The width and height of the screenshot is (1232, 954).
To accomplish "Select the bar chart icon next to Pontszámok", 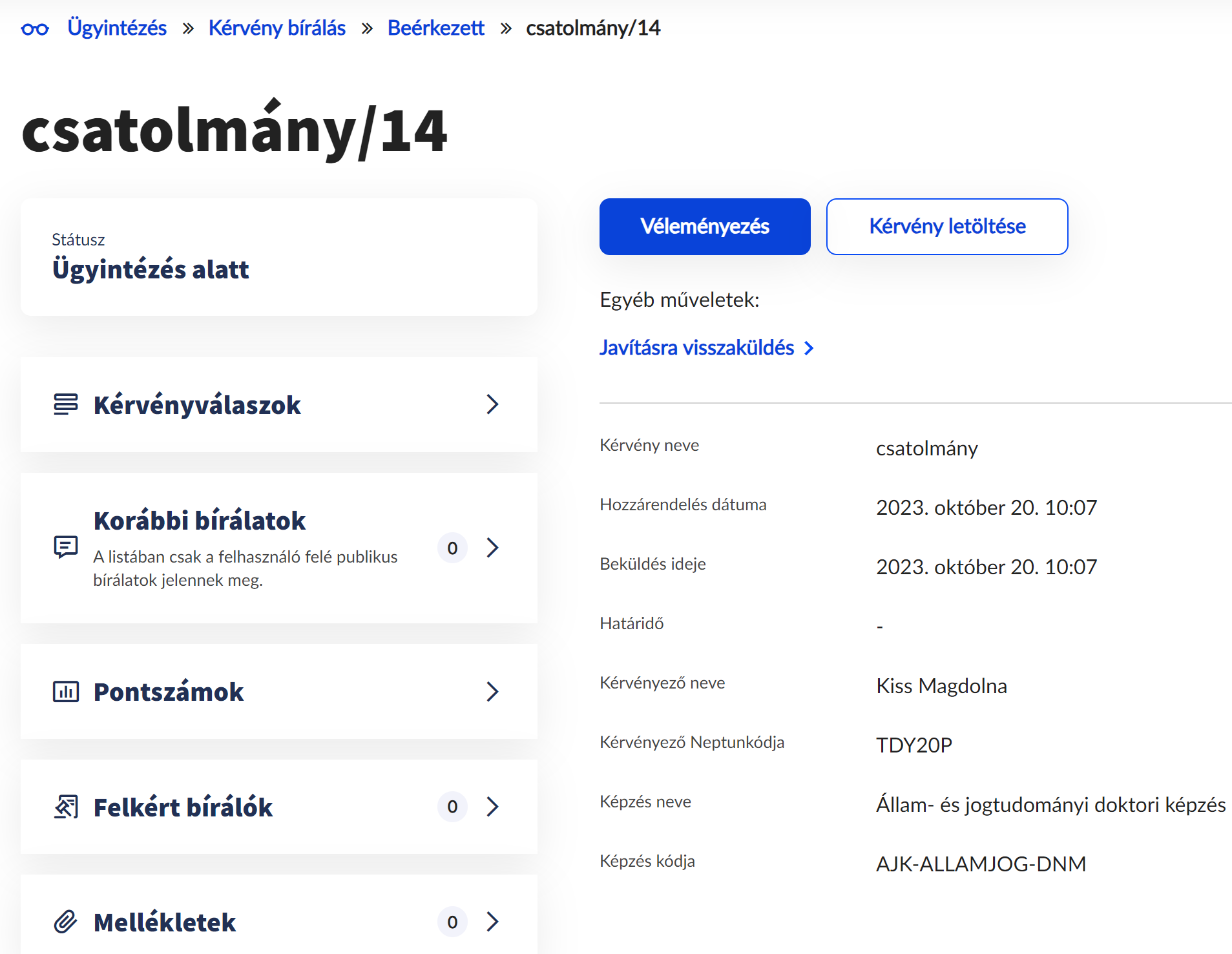I will pyautogui.click(x=65, y=691).
